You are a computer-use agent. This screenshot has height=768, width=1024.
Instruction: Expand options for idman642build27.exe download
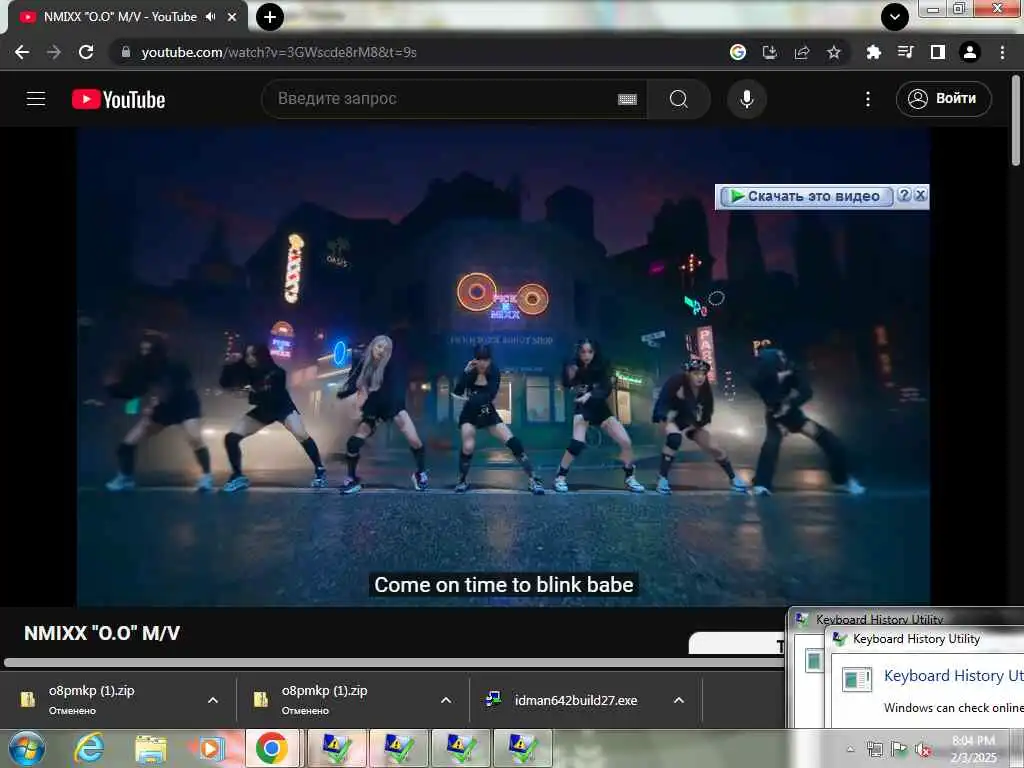(x=679, y=700)
